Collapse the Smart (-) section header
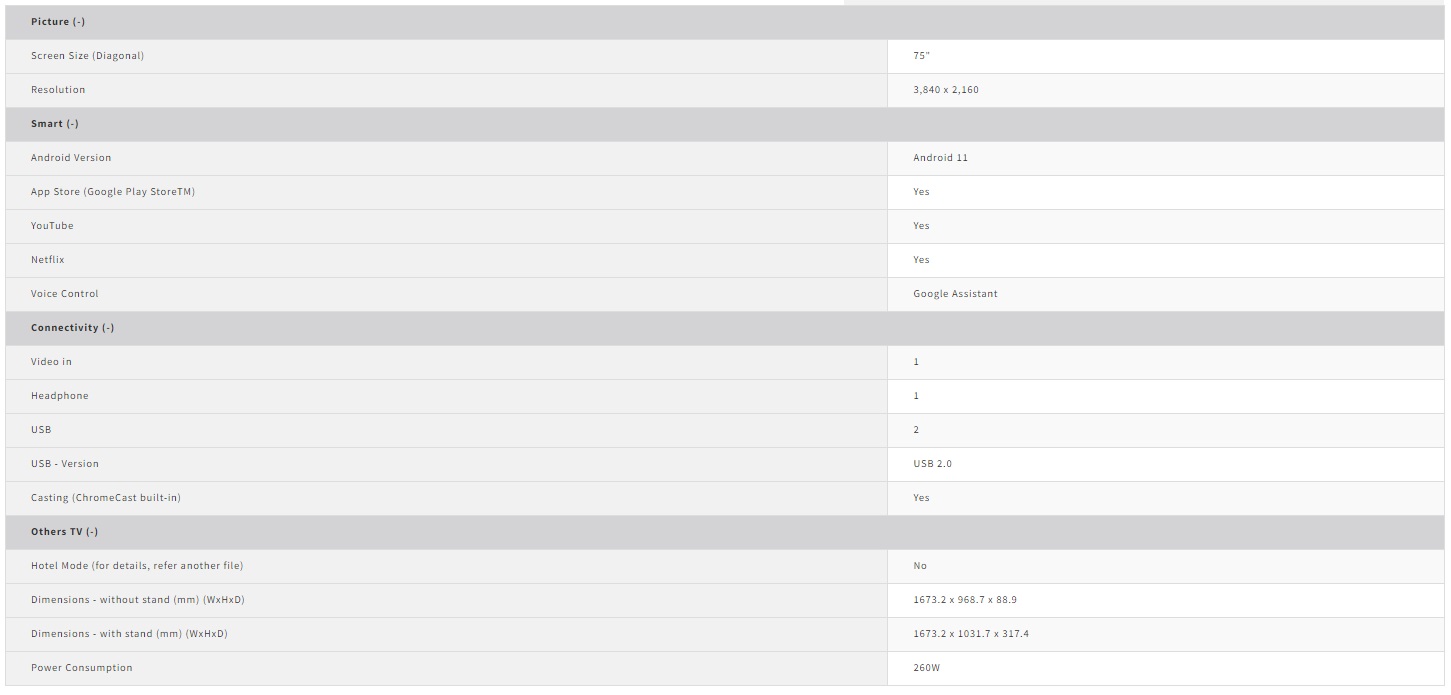1451x695 pixels. (54, 124)
